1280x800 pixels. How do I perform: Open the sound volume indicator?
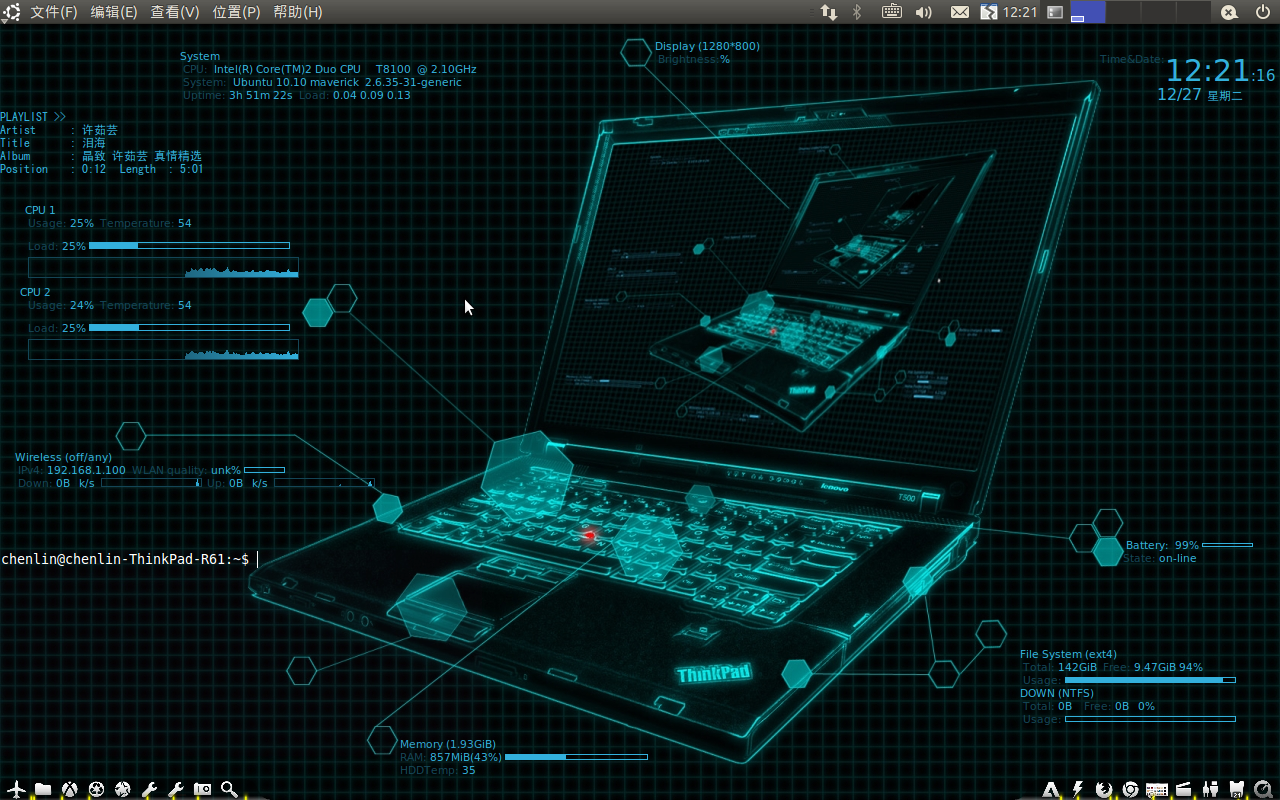click(923, 12)
